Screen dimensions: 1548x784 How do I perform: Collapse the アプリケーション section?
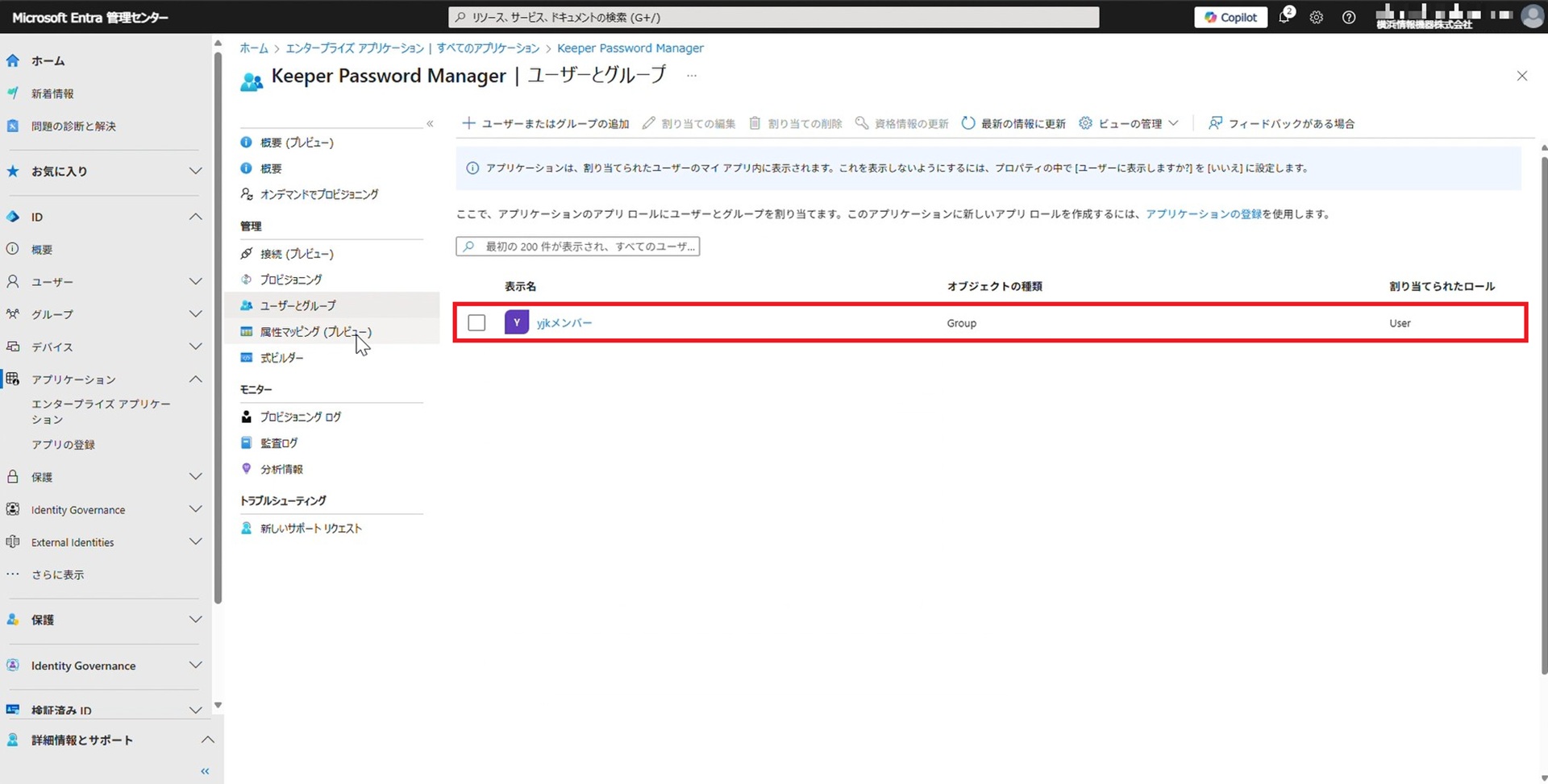(195, 379)
